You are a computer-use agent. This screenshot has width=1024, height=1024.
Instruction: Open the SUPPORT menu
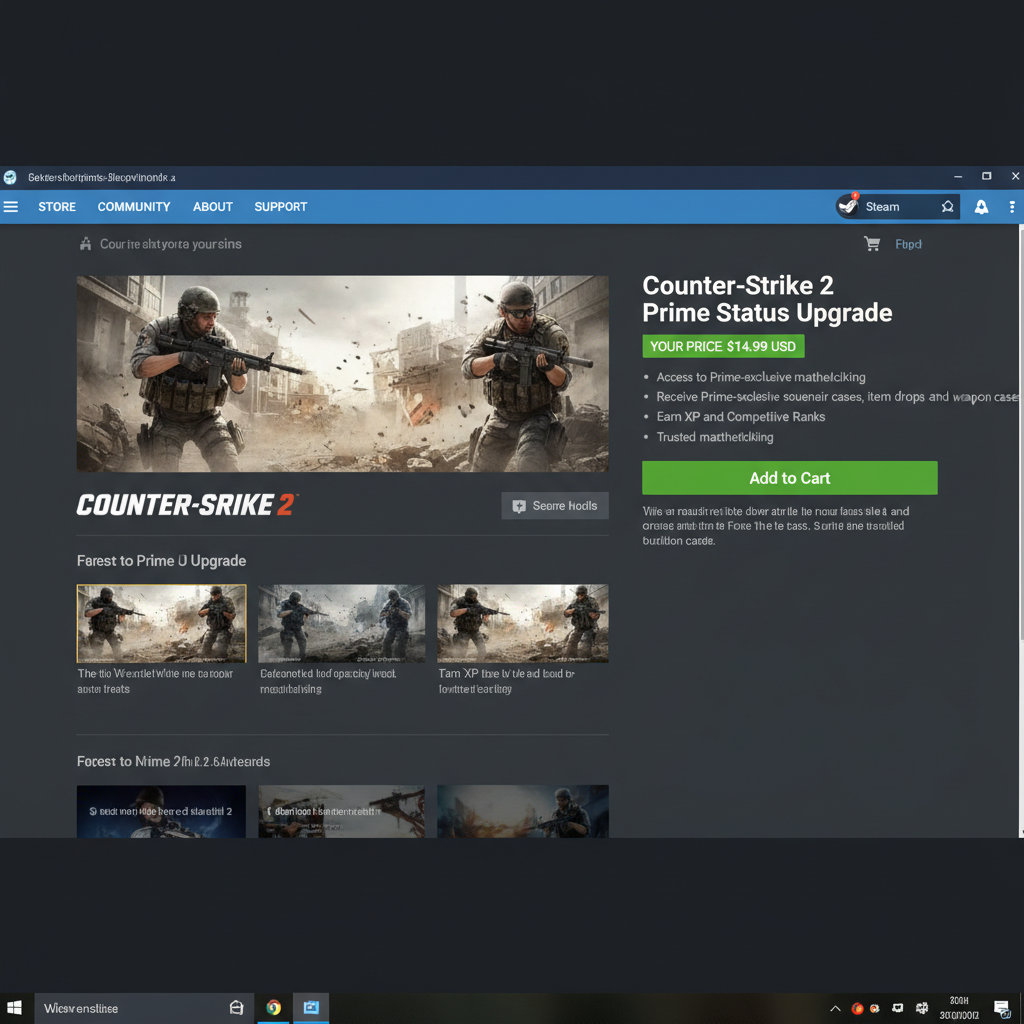(x=281, y=207)
